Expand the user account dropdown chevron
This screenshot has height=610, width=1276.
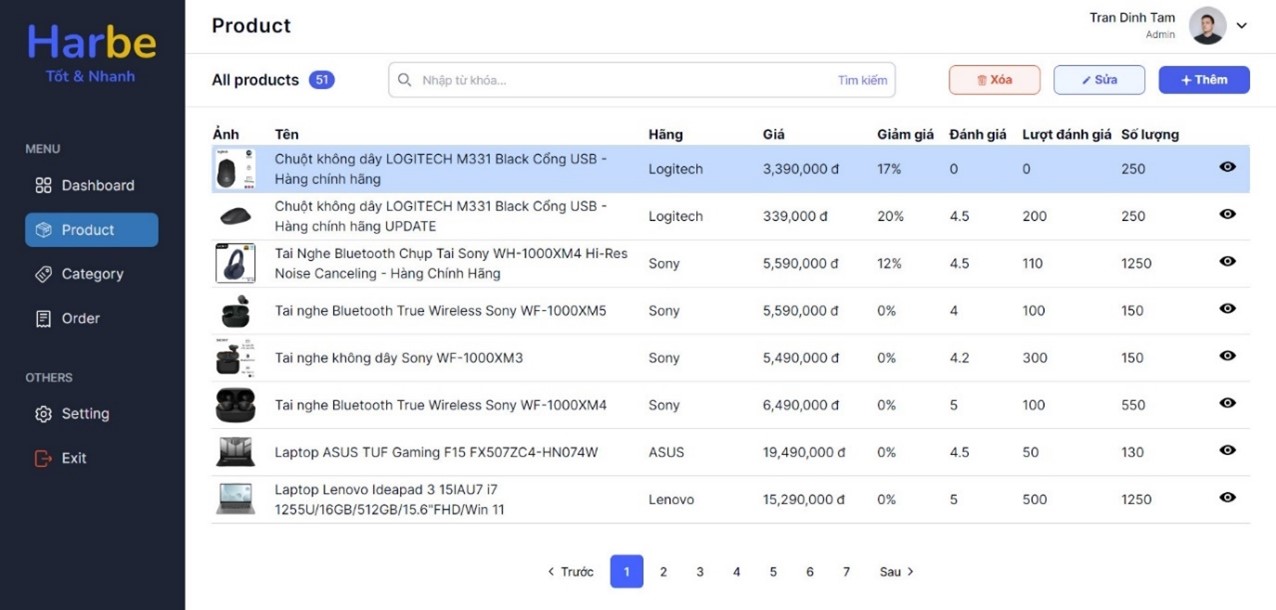(1242, 26)
